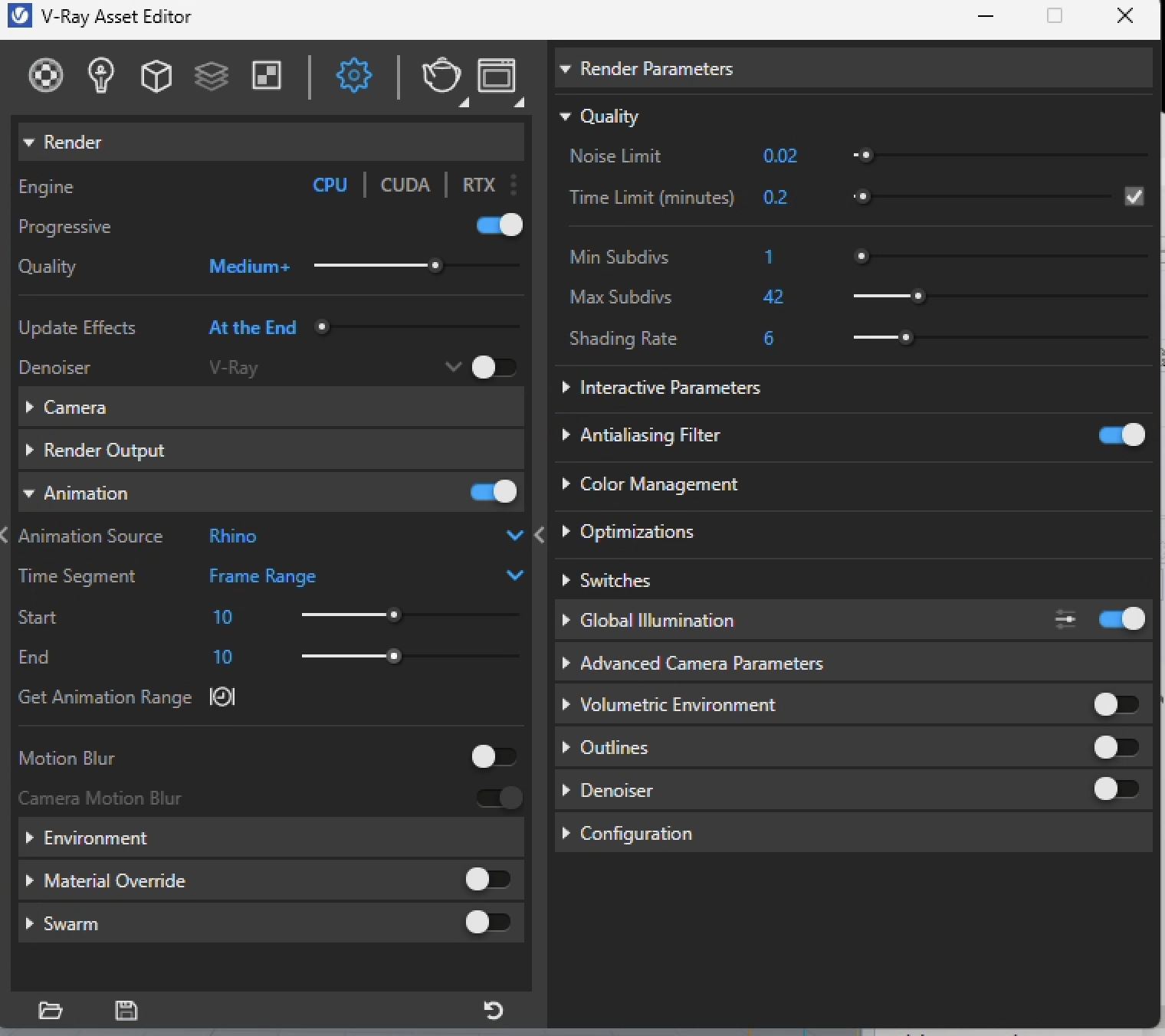Click the Max Subdivs slider handle

coord(917,296)
